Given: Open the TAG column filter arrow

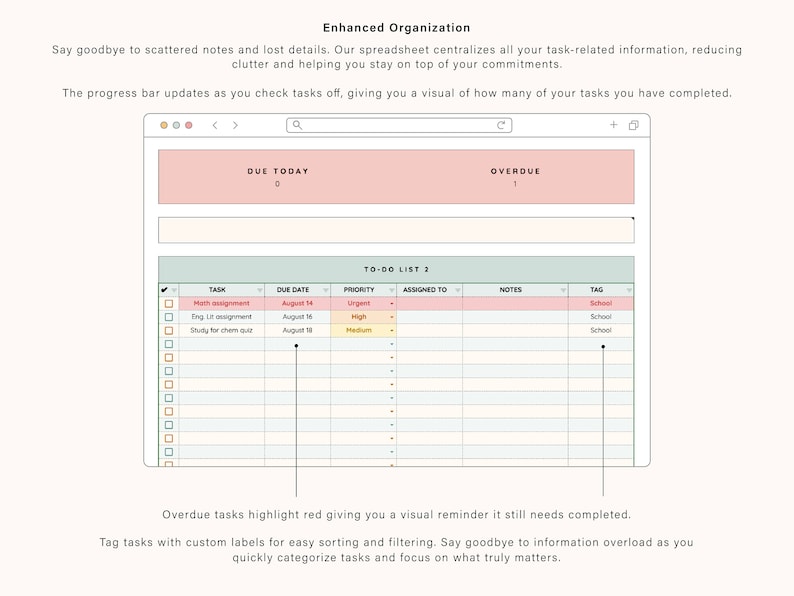Looking at the screenshot, I should (x=629, y=290).
